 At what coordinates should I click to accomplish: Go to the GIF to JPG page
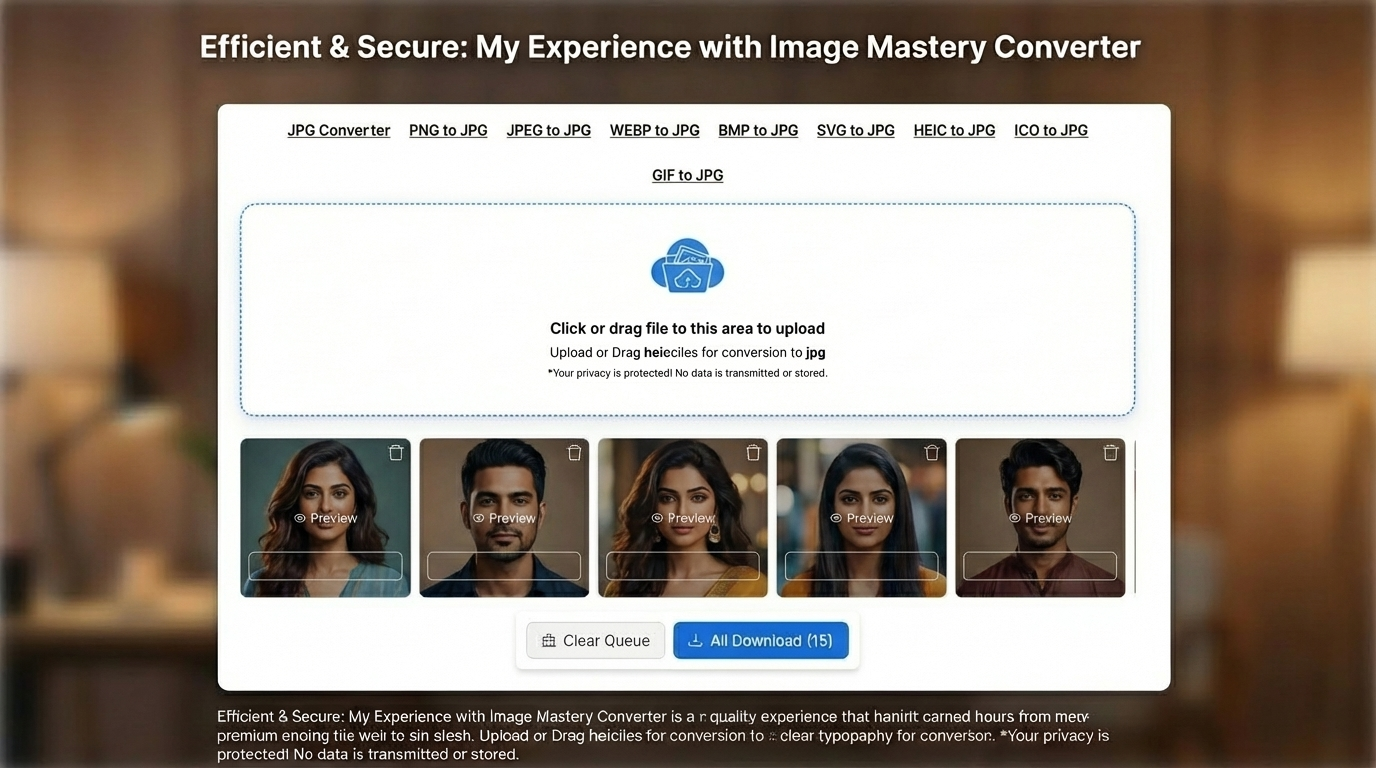pos(687,175)
